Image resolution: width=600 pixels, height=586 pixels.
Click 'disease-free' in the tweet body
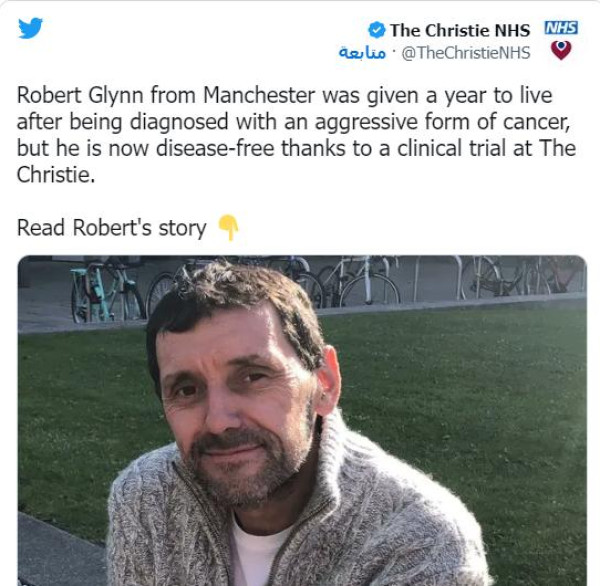coord(215,149)
